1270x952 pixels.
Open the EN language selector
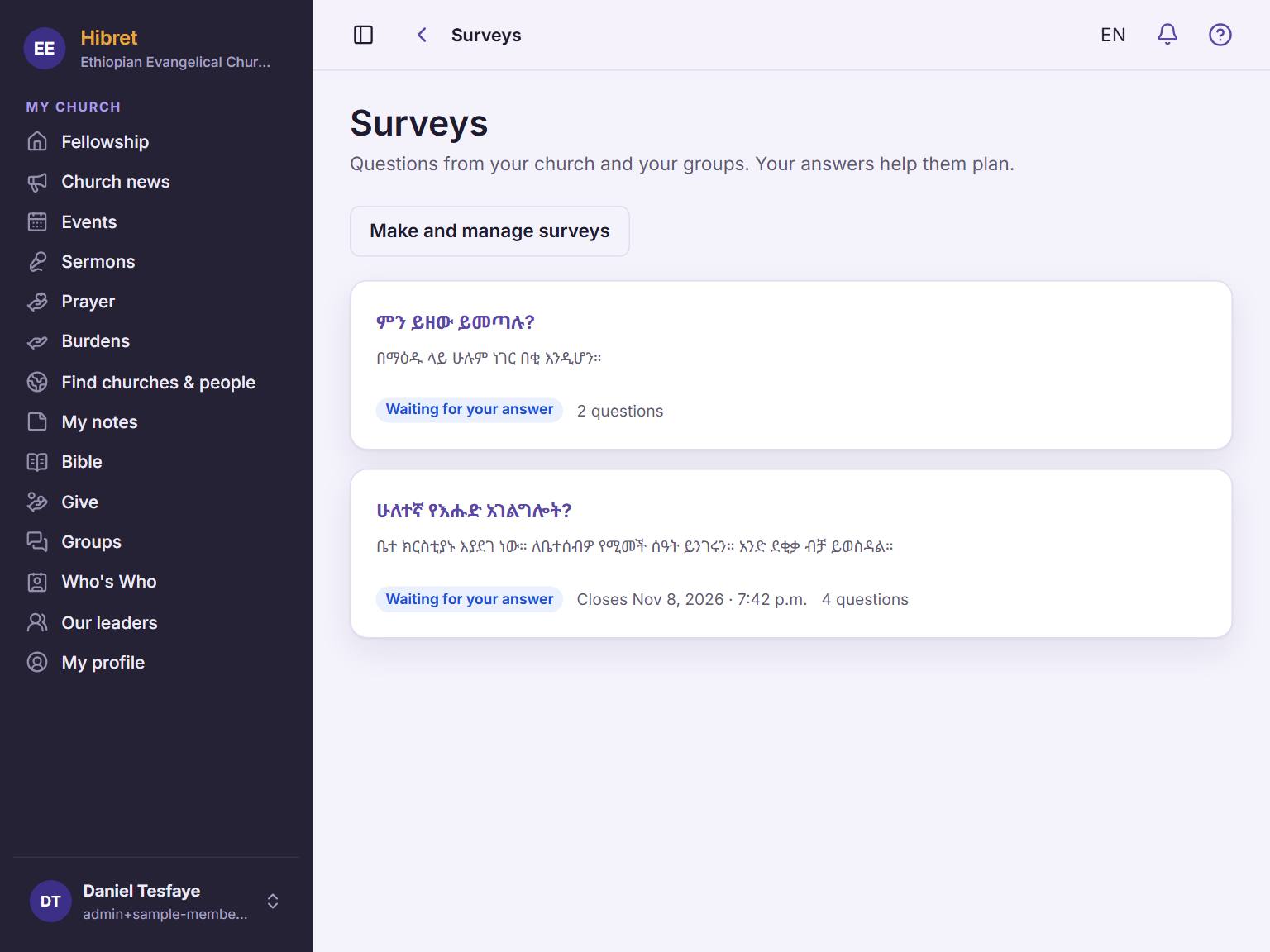pyautogui.click(x=1113, y=35)
